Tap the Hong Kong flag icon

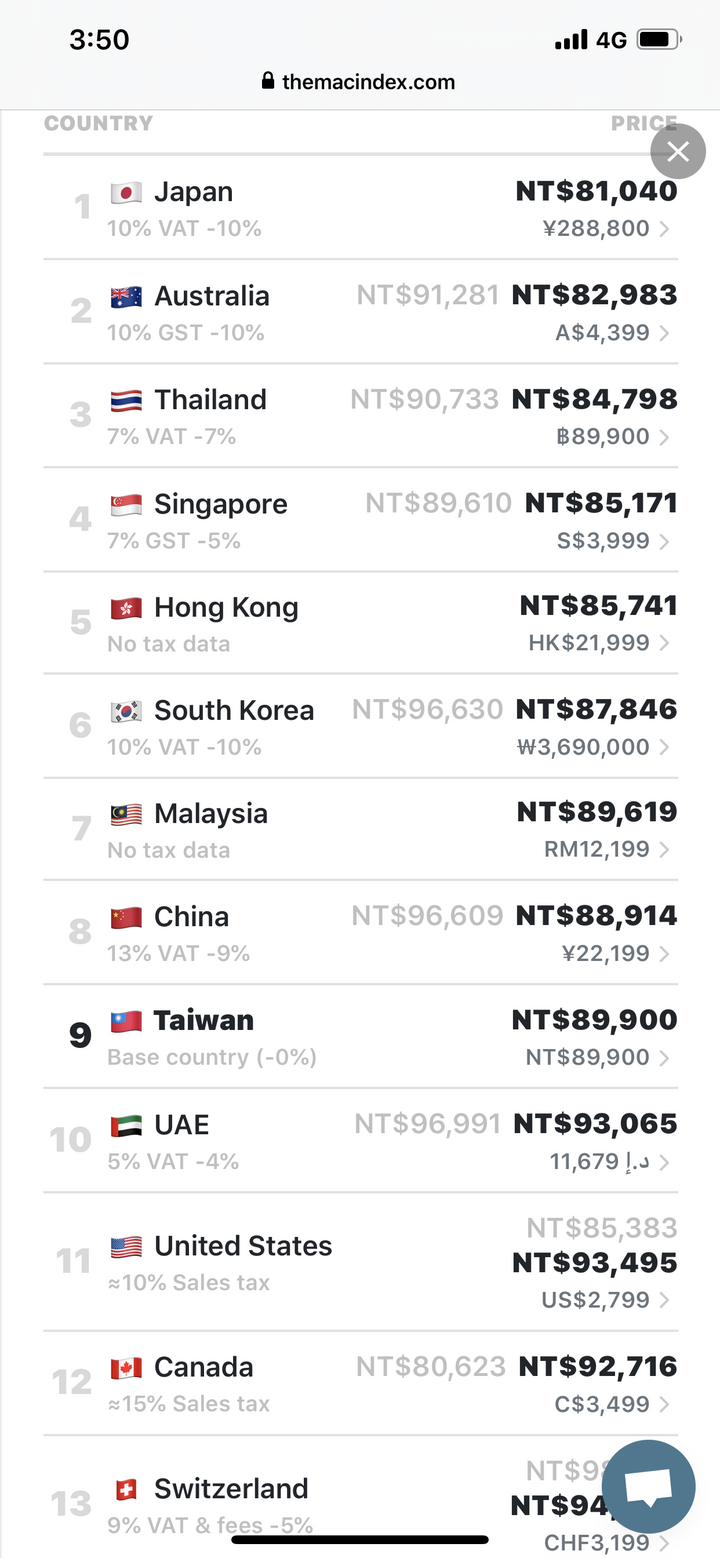[x=126, y=609]
